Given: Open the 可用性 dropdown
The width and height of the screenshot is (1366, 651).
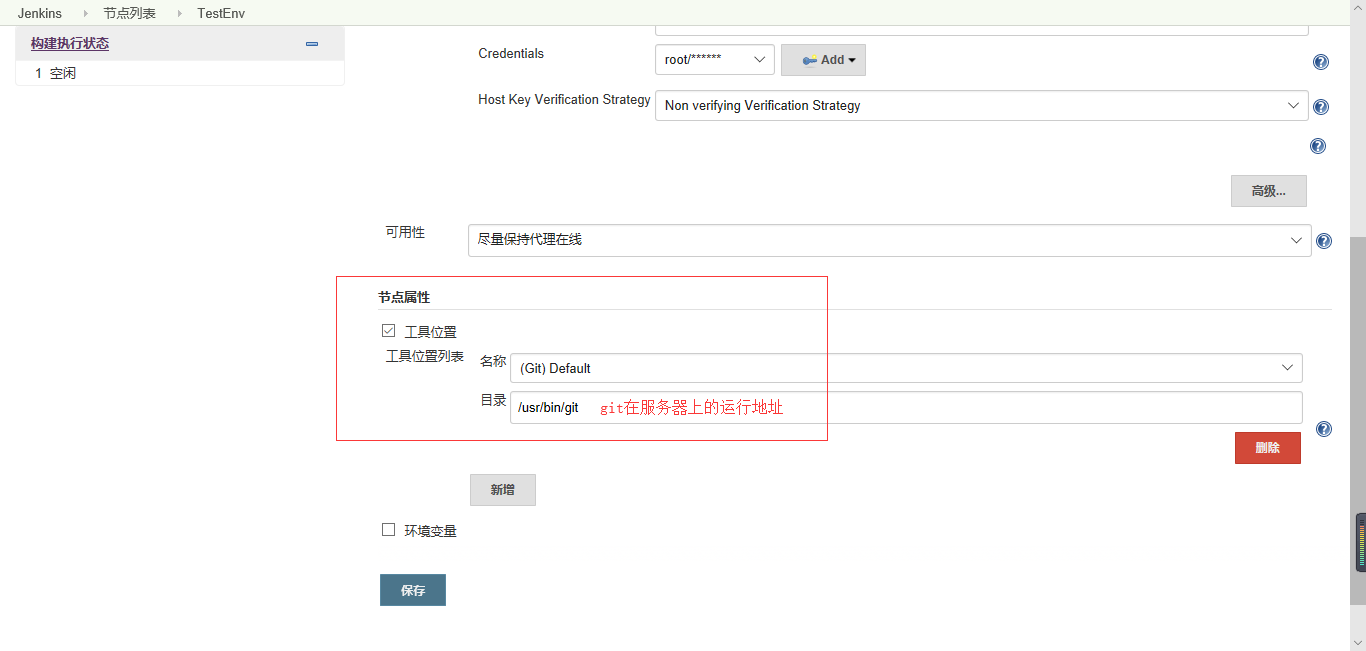Looking at the screenshot, I should 889,240.
